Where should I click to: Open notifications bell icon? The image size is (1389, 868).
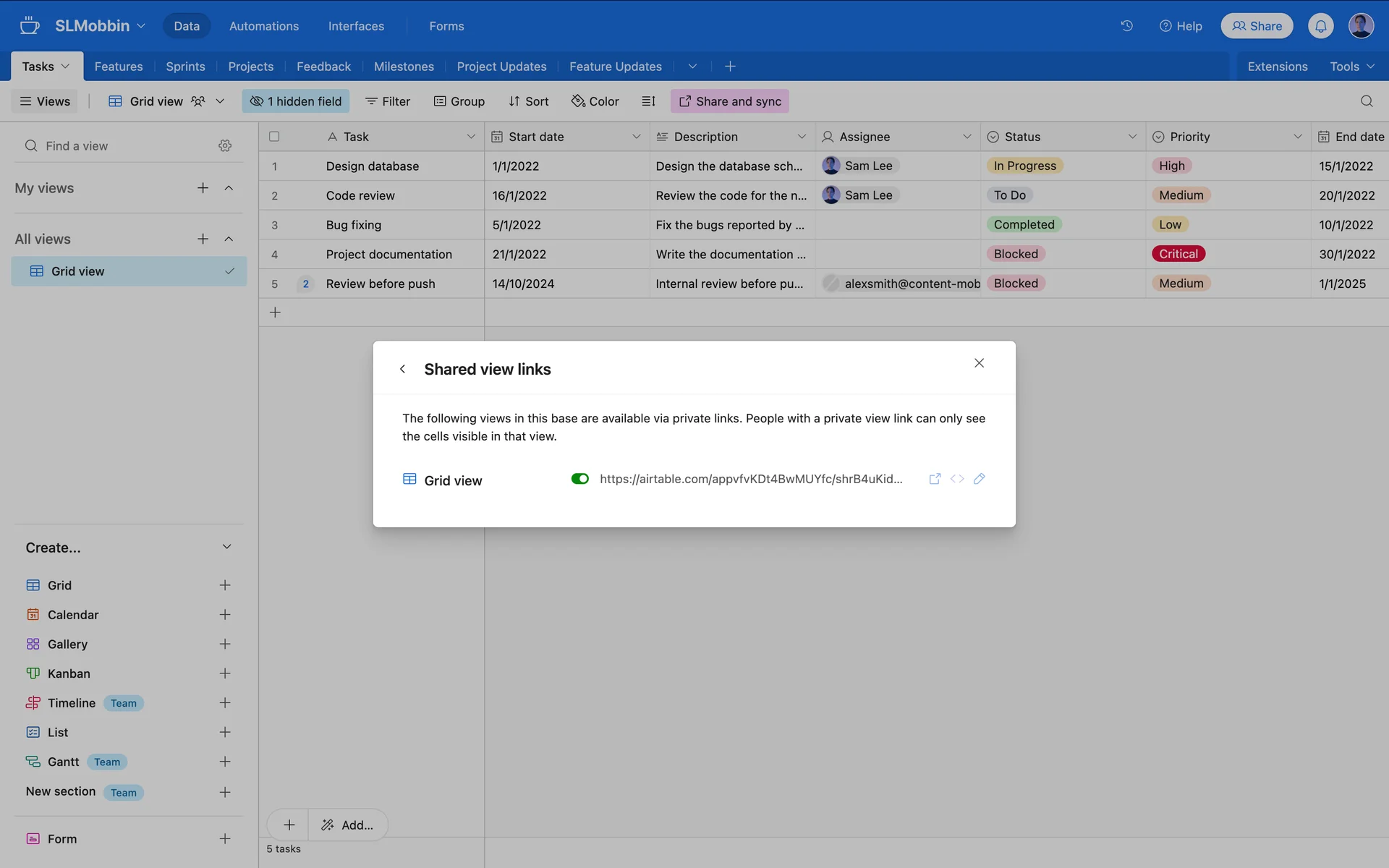(1320, 26)
